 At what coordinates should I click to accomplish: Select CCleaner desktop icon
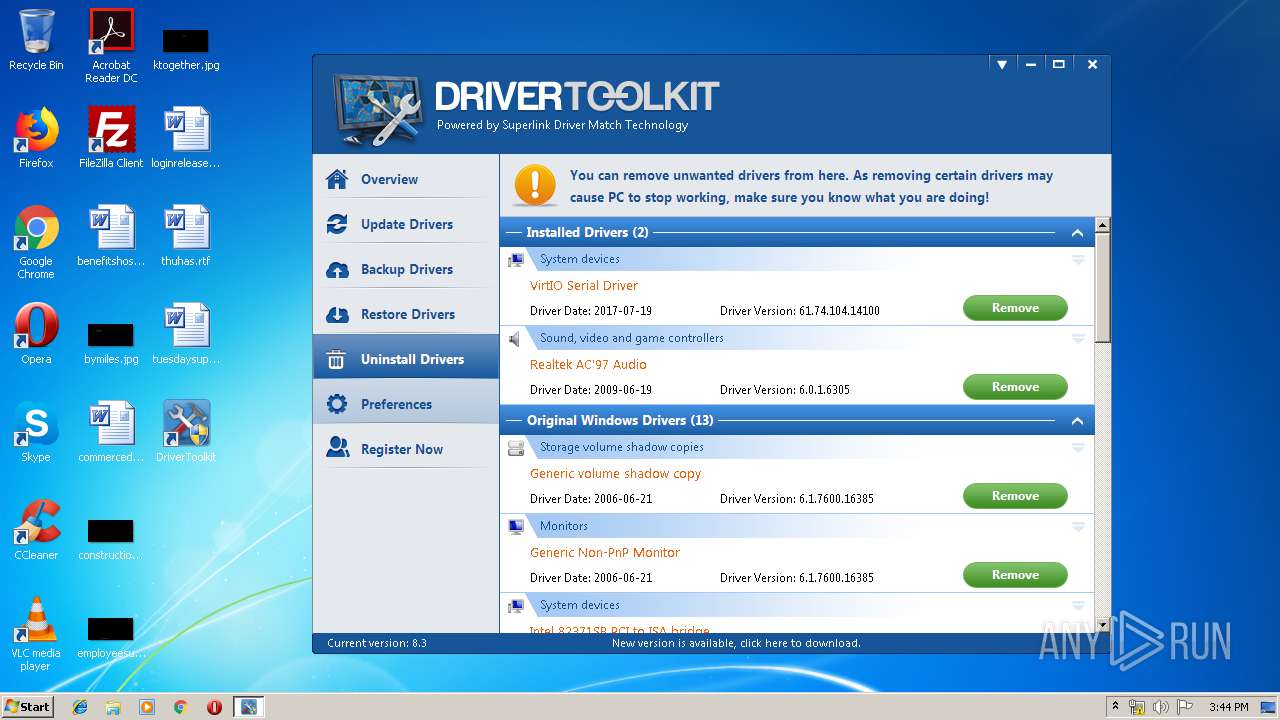coord(36,530)
